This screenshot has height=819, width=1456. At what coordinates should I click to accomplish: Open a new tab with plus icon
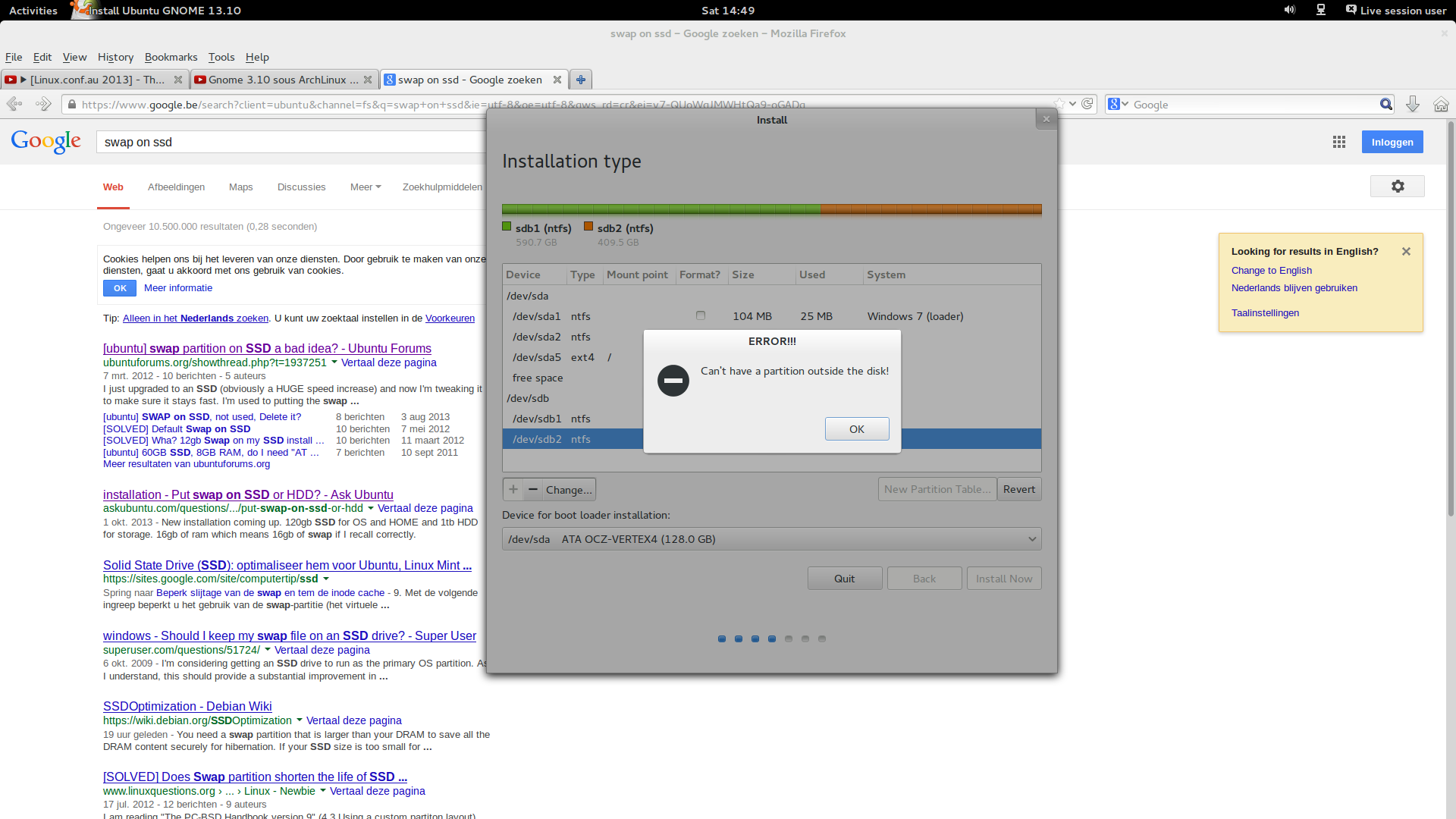(581, 80)
